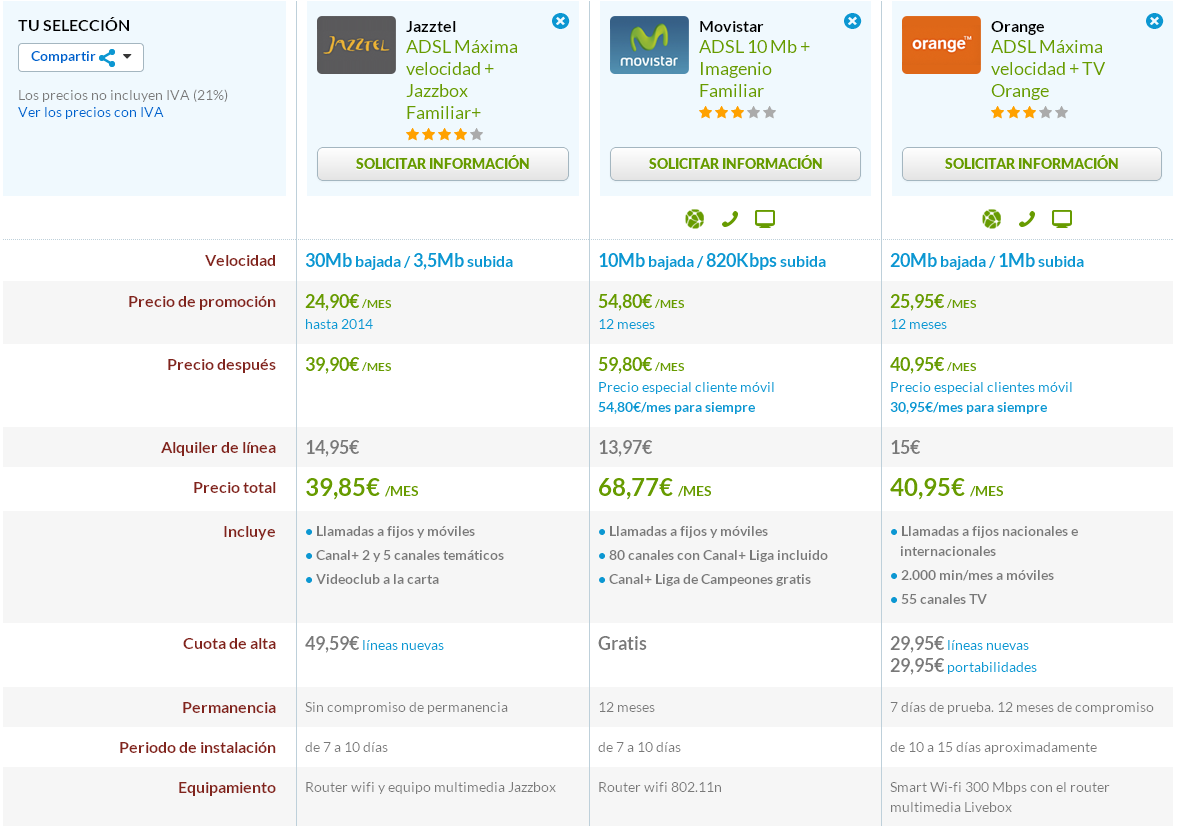Viewport: 1177px width, 826px height.
Task: Click Movistar 'Precio especial cliente móvil' text
Action: pyautogui.click(x=686, y=387)
